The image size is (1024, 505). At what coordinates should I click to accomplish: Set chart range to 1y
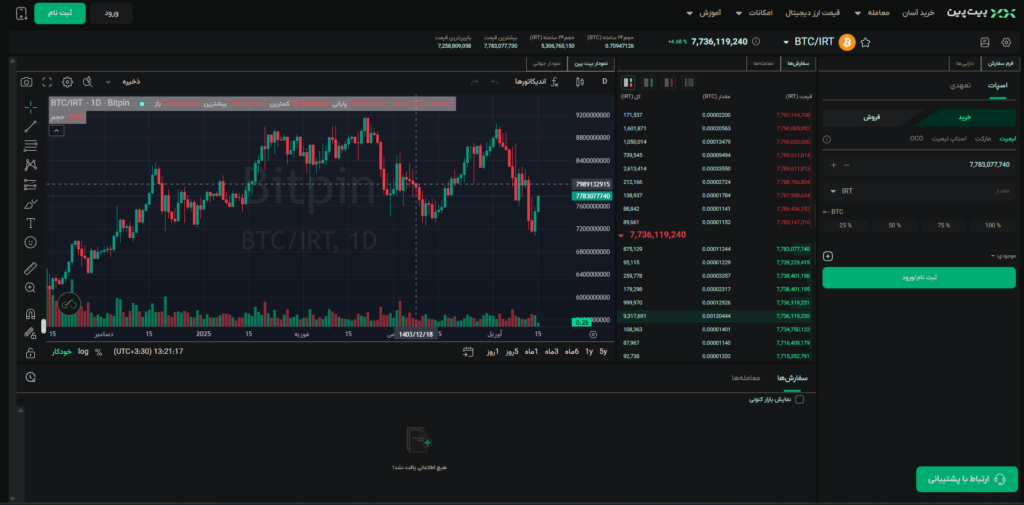pyautogui.click(x=589, y=351)
